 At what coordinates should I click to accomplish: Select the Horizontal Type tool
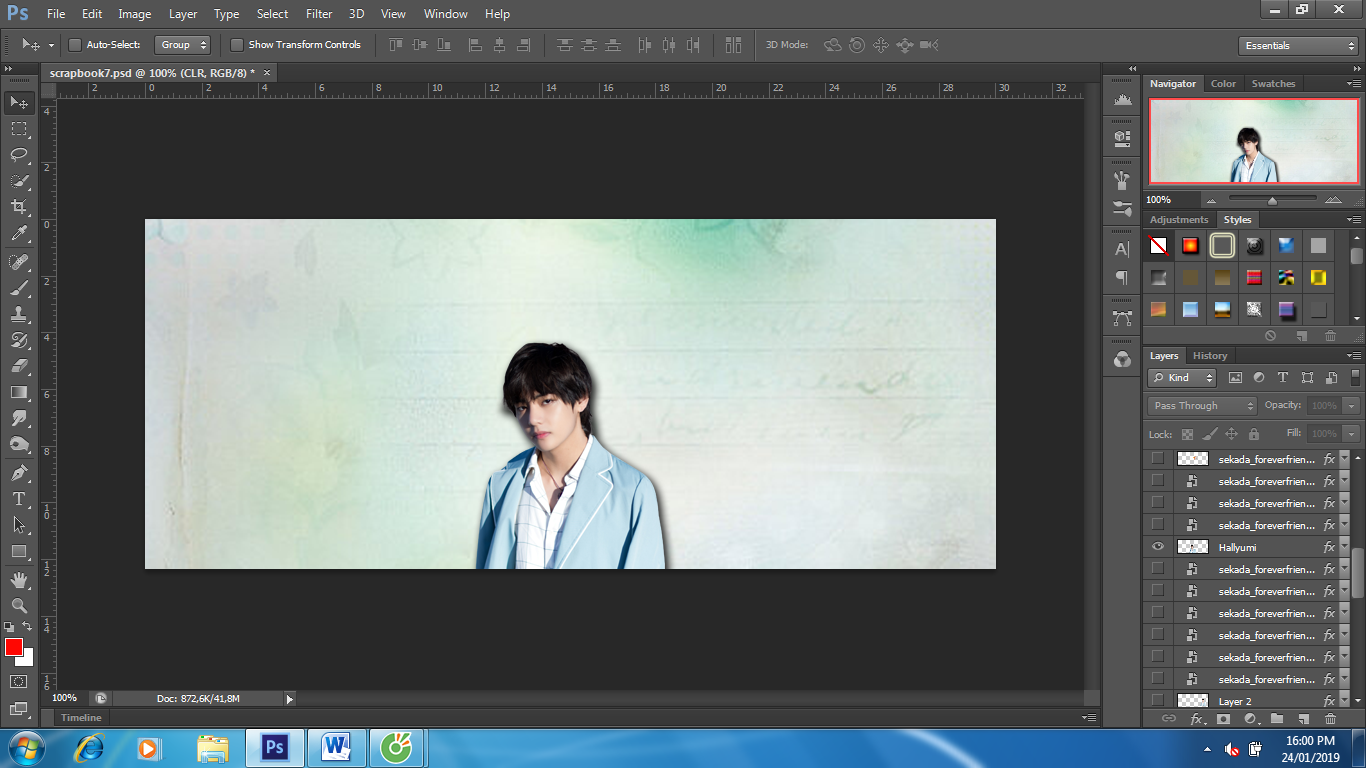click(19, 498)
